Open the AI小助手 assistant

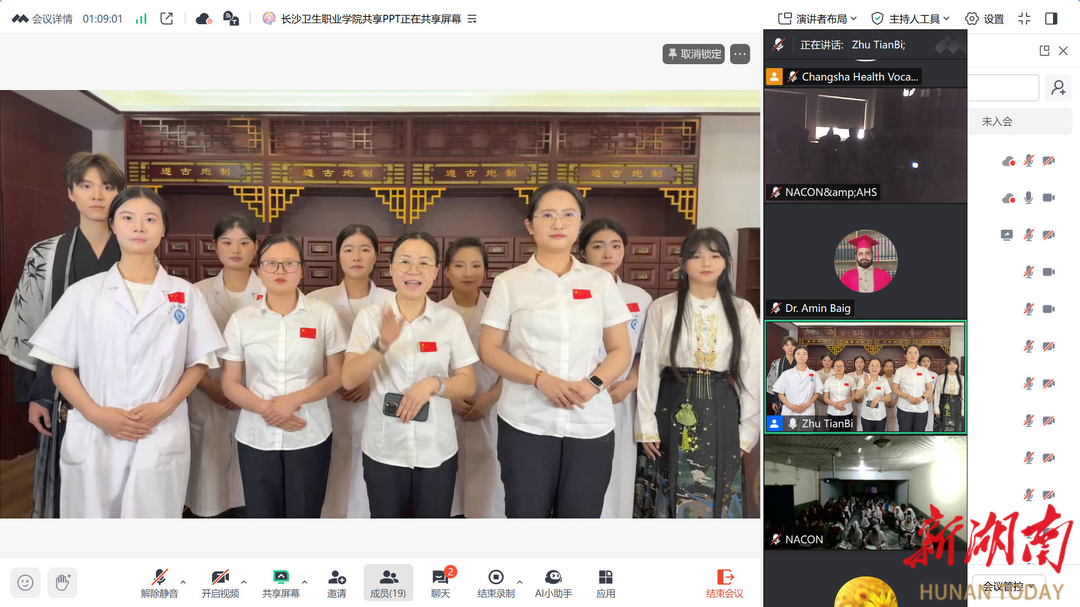(x=553, y=578)
